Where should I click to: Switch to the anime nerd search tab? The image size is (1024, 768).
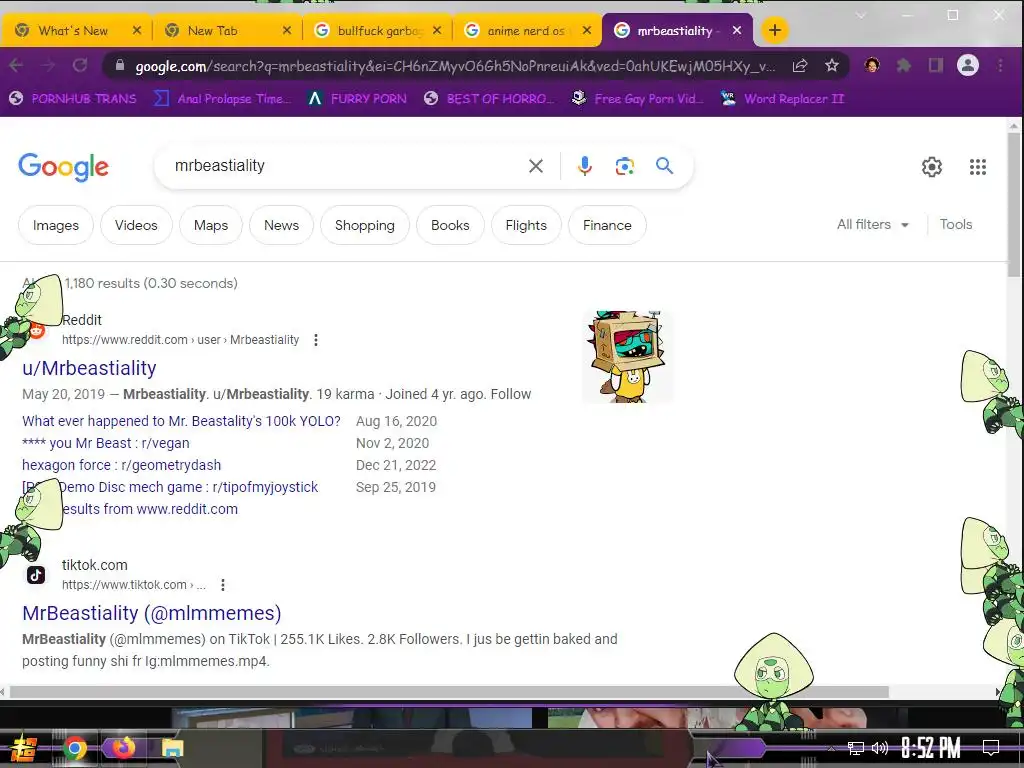(526, 31)
